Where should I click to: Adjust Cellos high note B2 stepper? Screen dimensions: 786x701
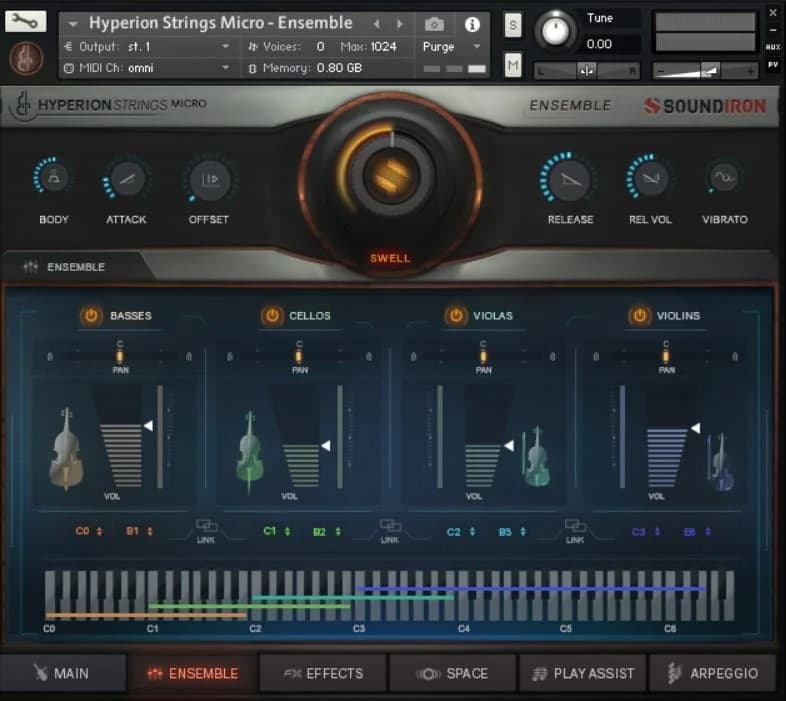click(338, 532)
